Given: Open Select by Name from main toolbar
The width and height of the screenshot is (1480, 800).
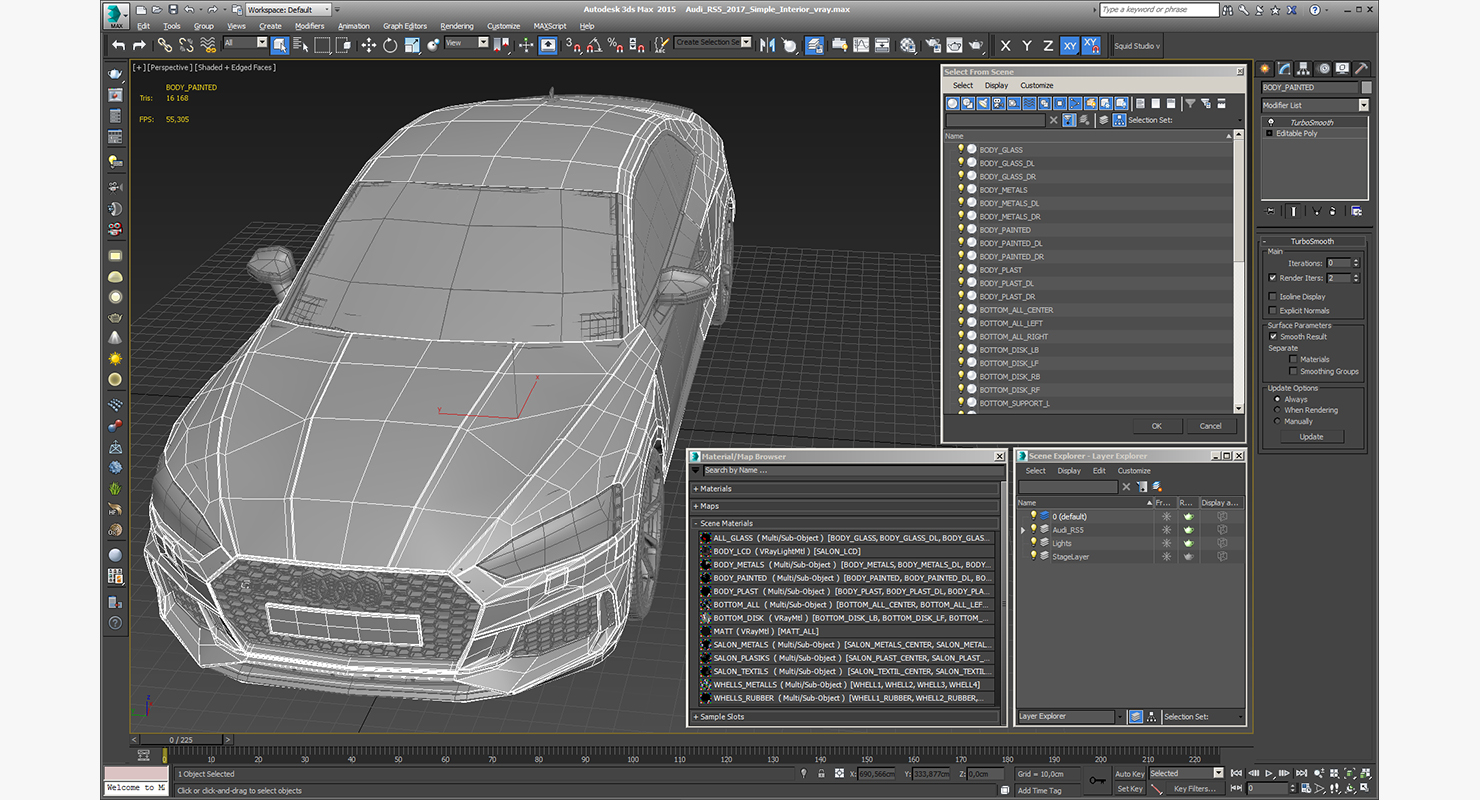Looking at the screenshot, I should click(x=301, y=45).
